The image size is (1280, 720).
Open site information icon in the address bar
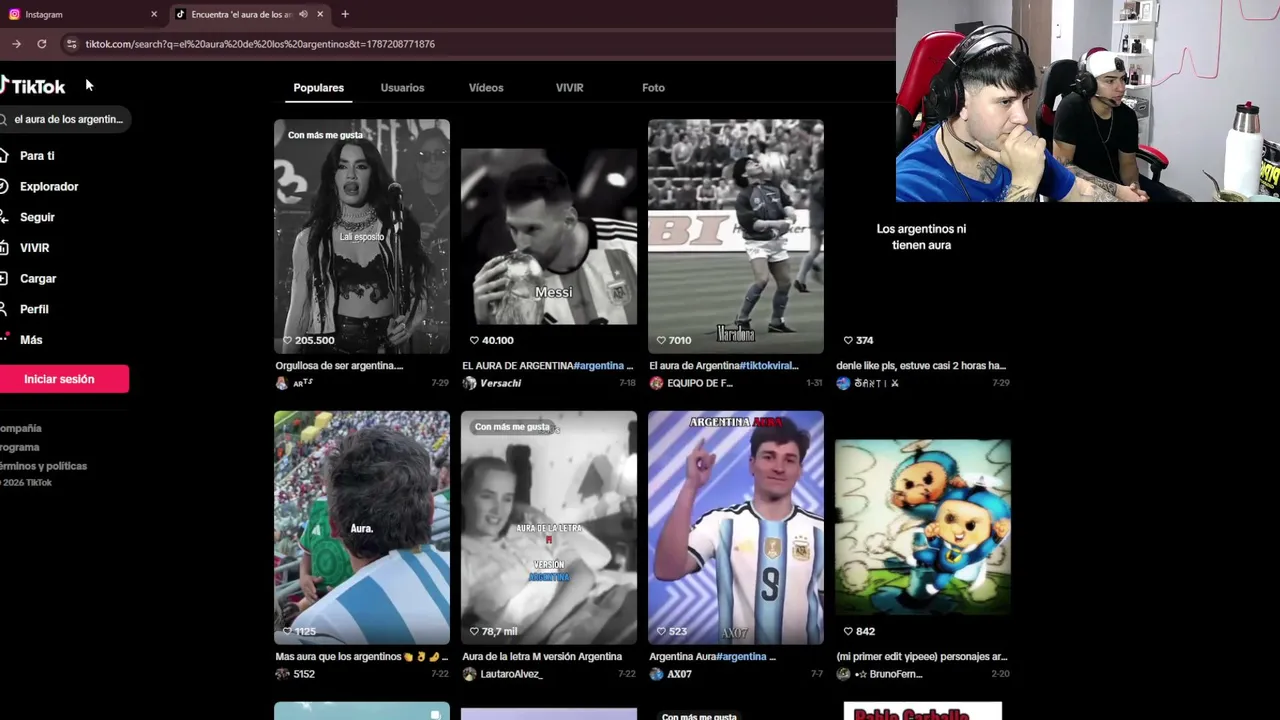pyautogui.click(x=71, y=44)
